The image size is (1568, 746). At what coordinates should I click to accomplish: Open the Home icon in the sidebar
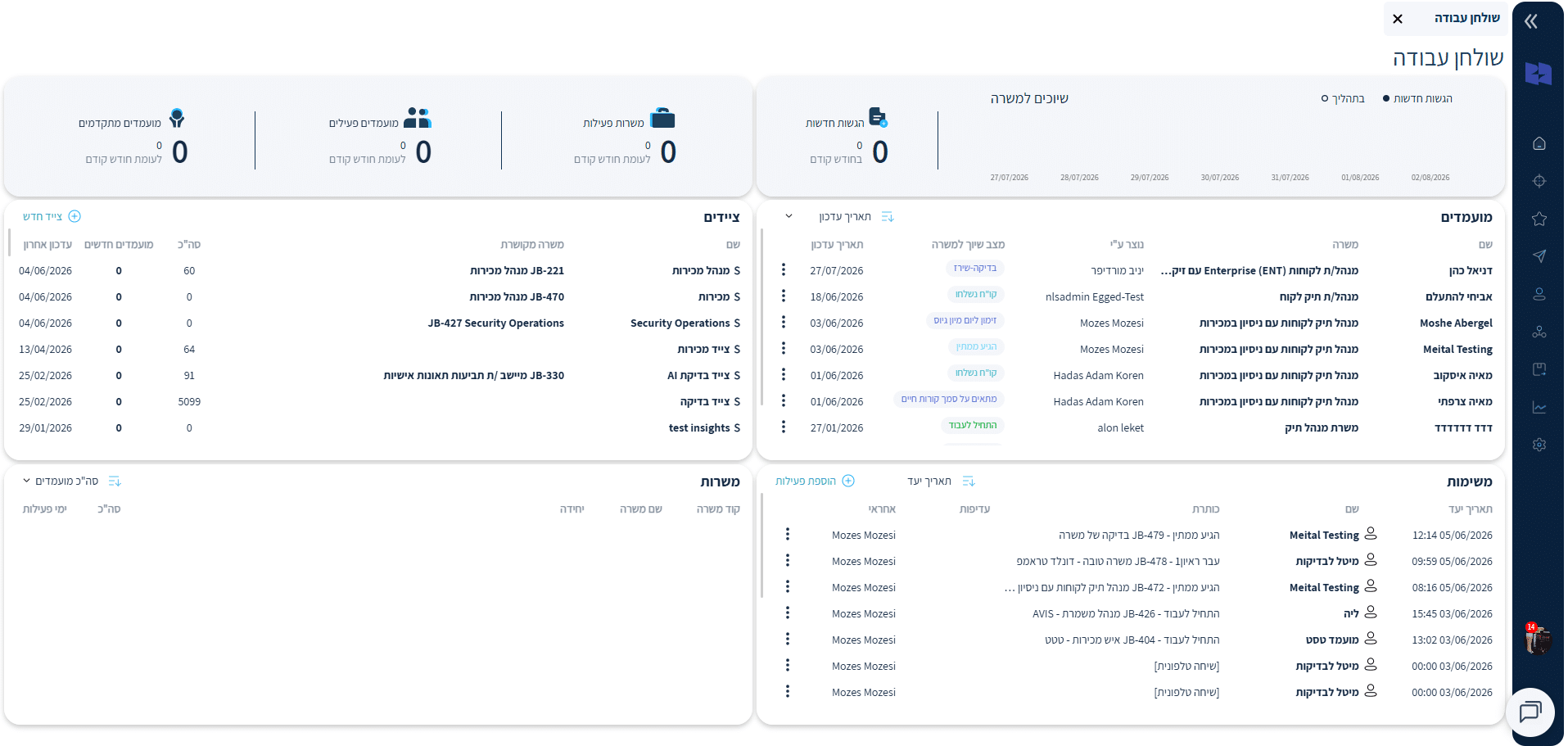(x=1539, y=143)
